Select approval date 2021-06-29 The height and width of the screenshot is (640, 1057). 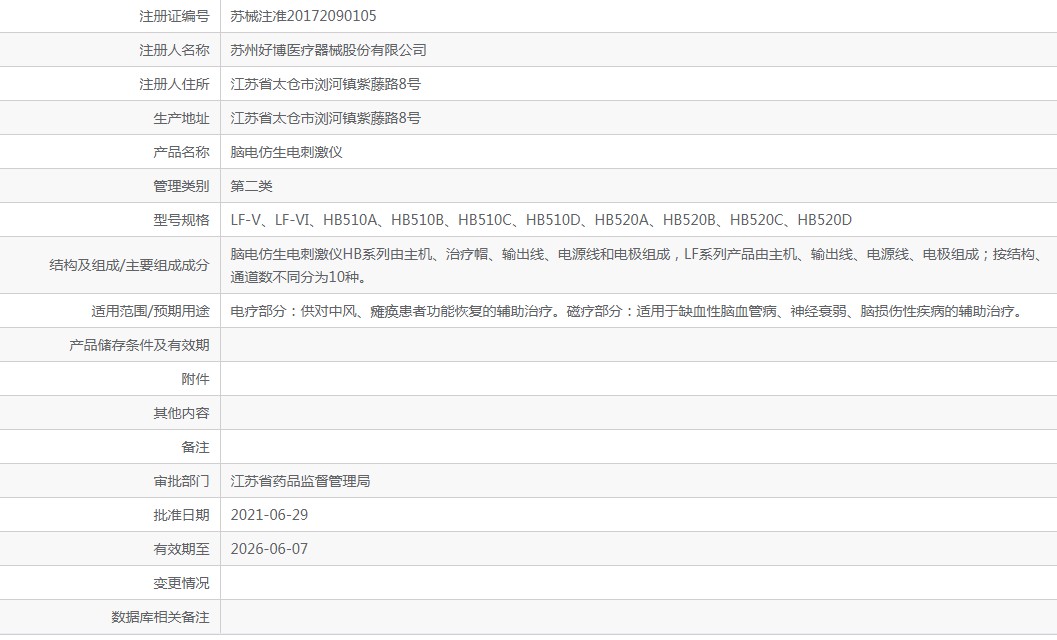point(269,515)
